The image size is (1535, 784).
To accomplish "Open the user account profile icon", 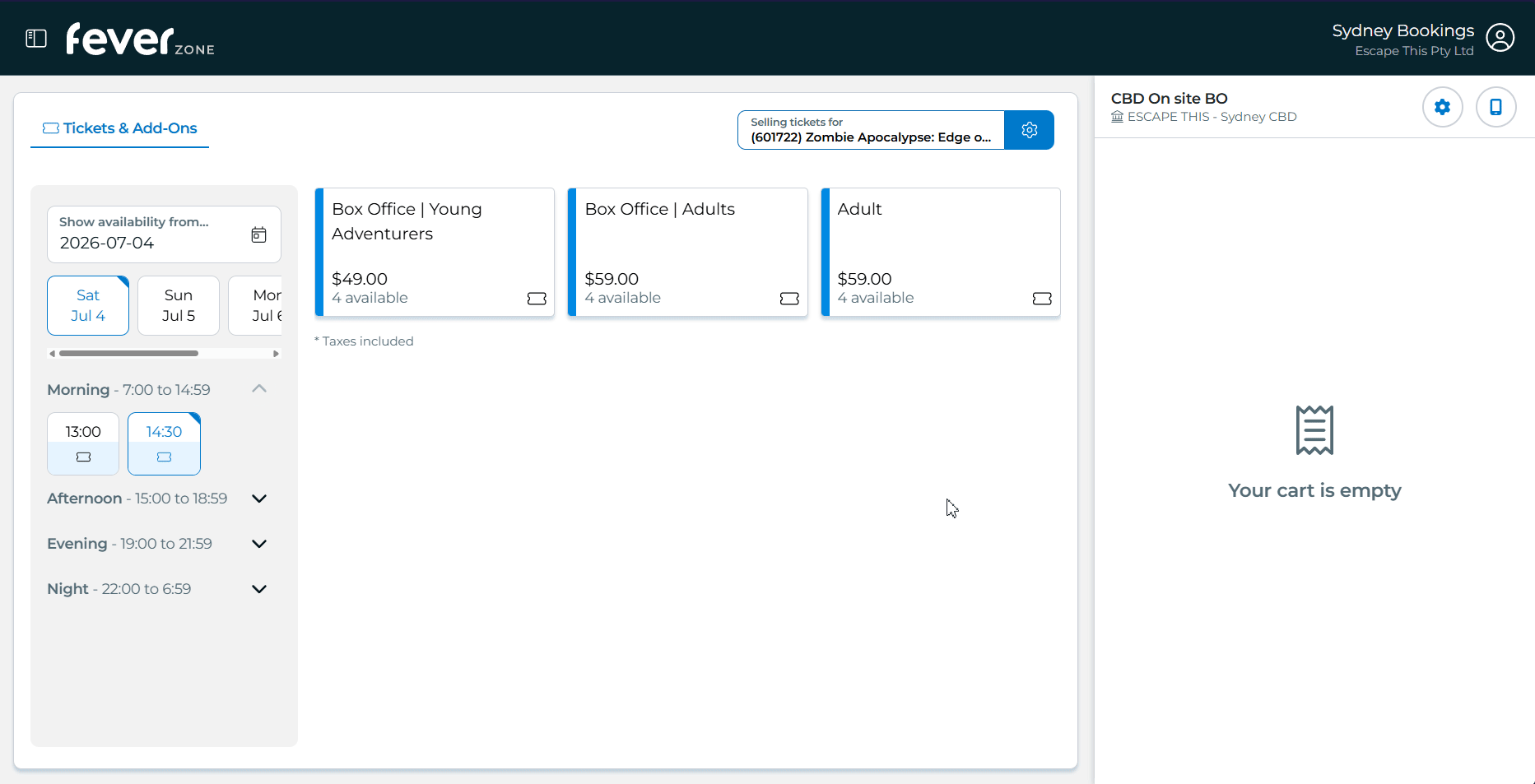I will pos(1500,38).
